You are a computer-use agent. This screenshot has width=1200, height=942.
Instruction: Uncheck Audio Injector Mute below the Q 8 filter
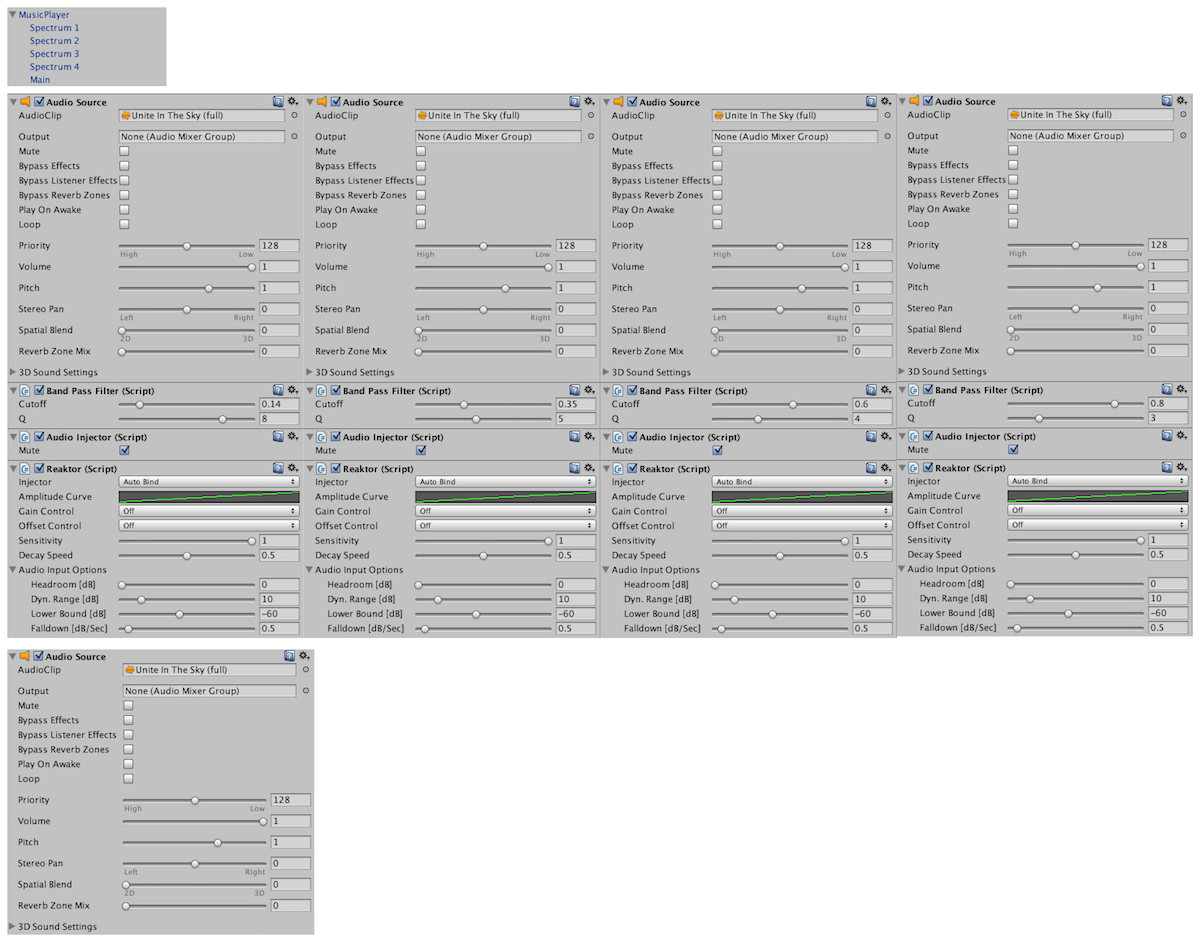(x=124, y=451)
